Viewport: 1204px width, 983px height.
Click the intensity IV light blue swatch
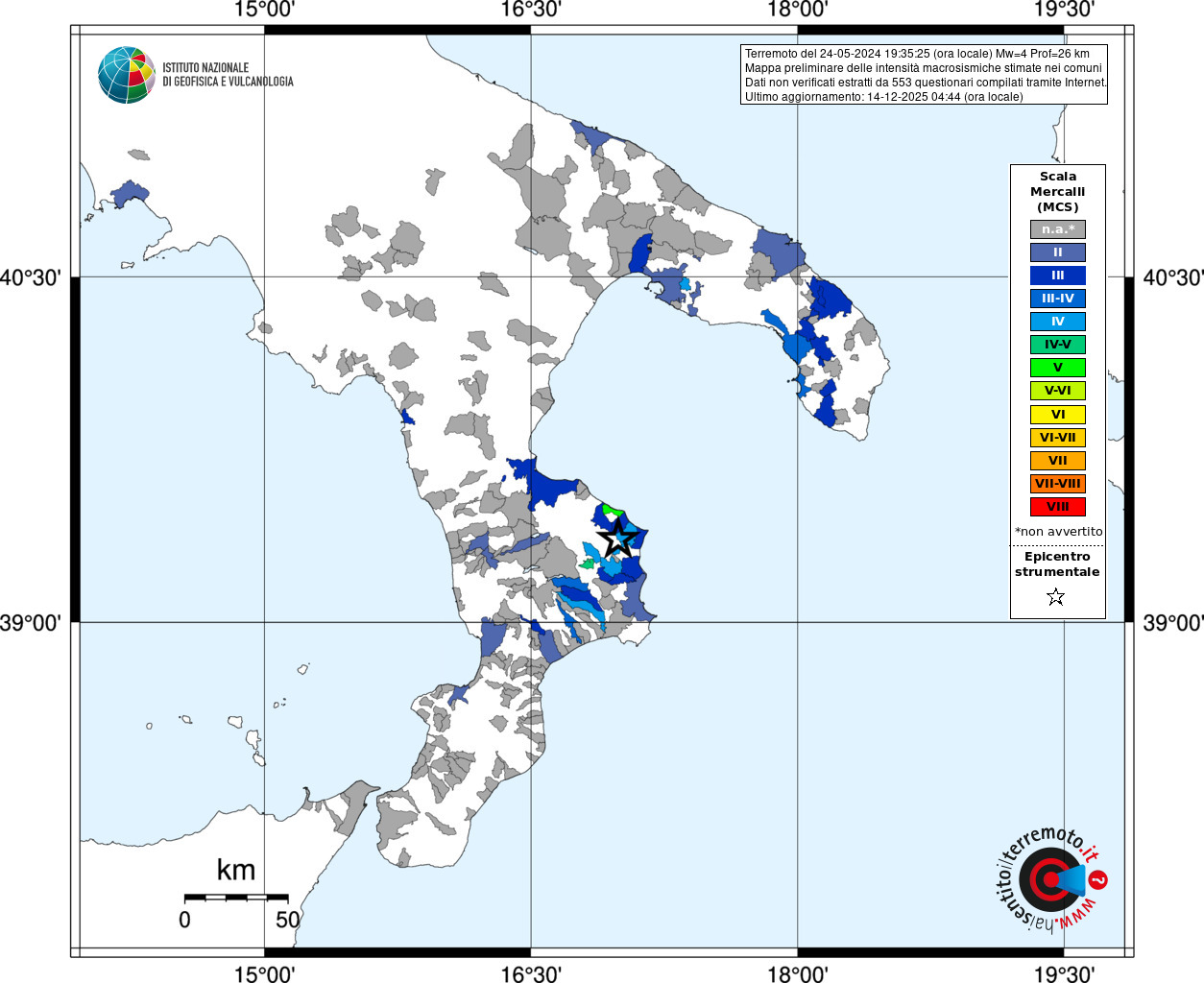click(x=1057, y=322)
